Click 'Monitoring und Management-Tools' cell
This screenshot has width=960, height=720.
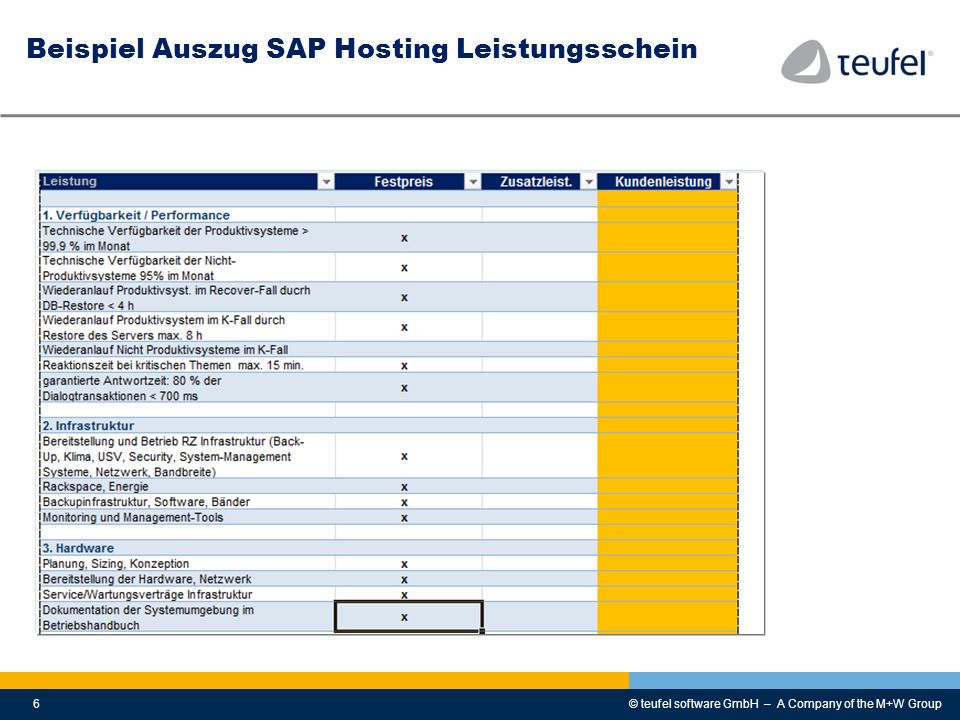point(187,517)
